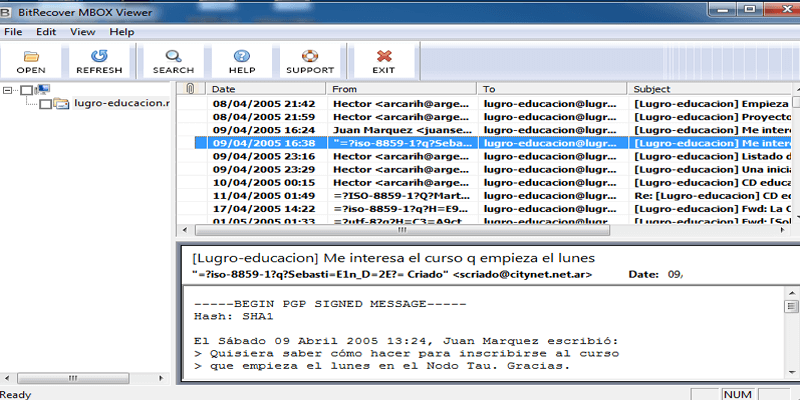
Task: Click the 'Hash: SHA1' line in message body
Action: [x=234, y=316]
